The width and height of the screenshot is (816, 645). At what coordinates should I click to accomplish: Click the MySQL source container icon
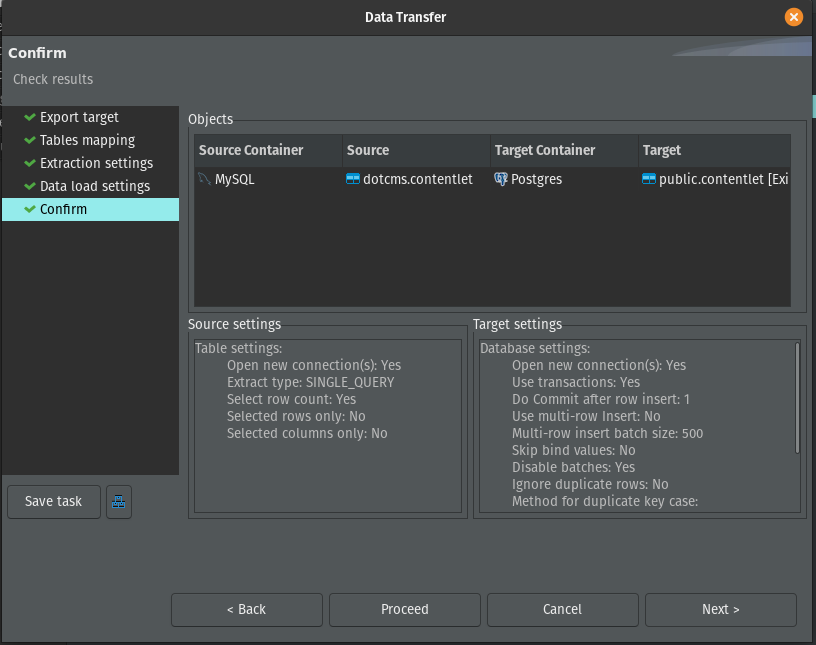pyautogui.click(x=205, y=179)
